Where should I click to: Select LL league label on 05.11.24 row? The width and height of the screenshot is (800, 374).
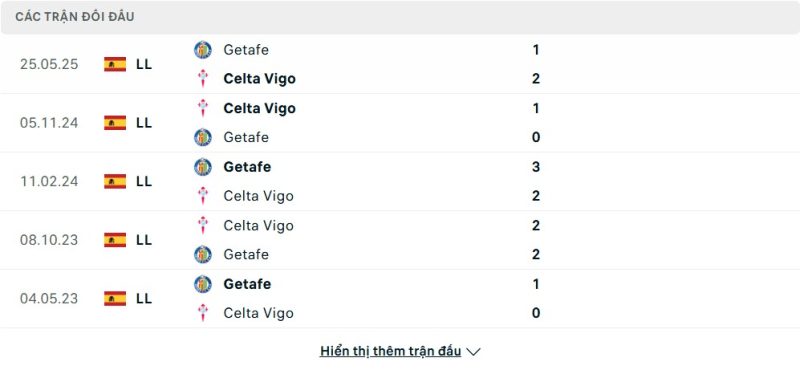144,123
